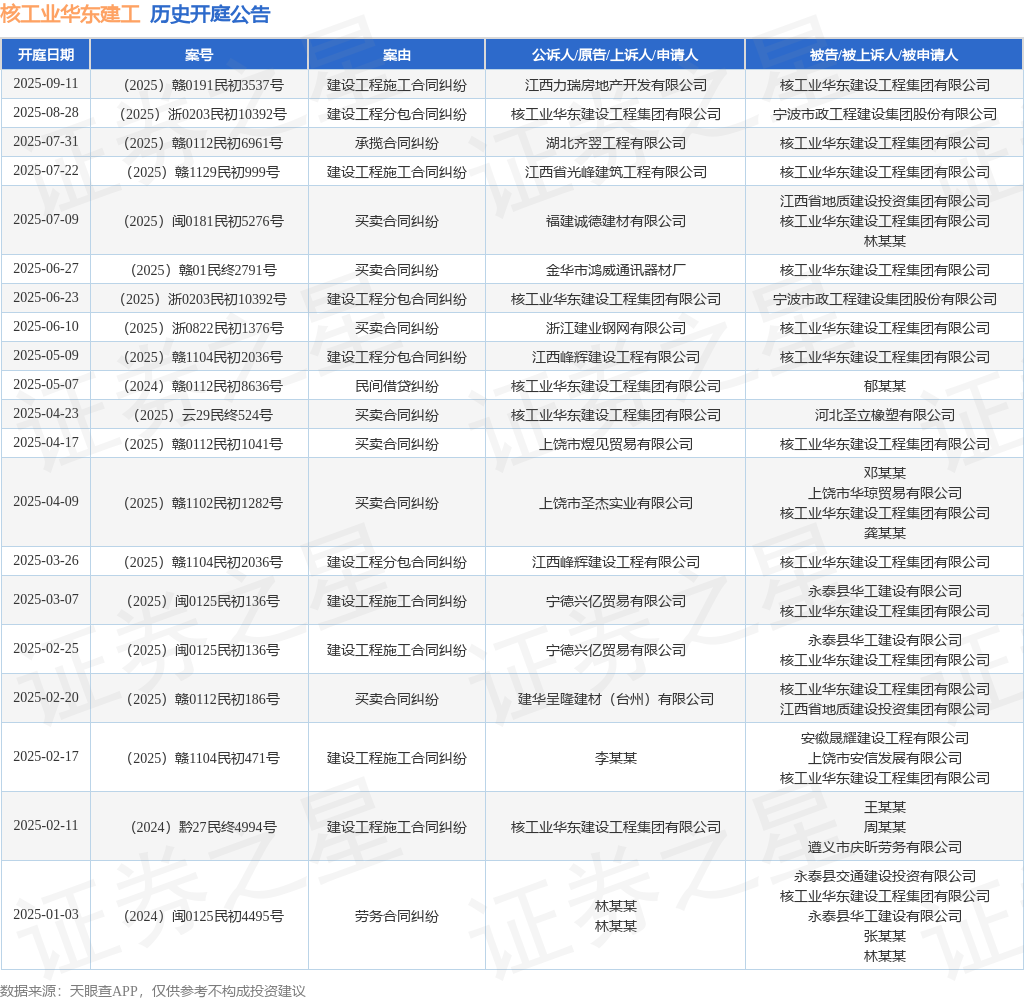The height and width of the screenshot is (1000, 1024).
Task: Click plaintiff 上饶市圣杰实业有限公司
Action: coord(616,503)
